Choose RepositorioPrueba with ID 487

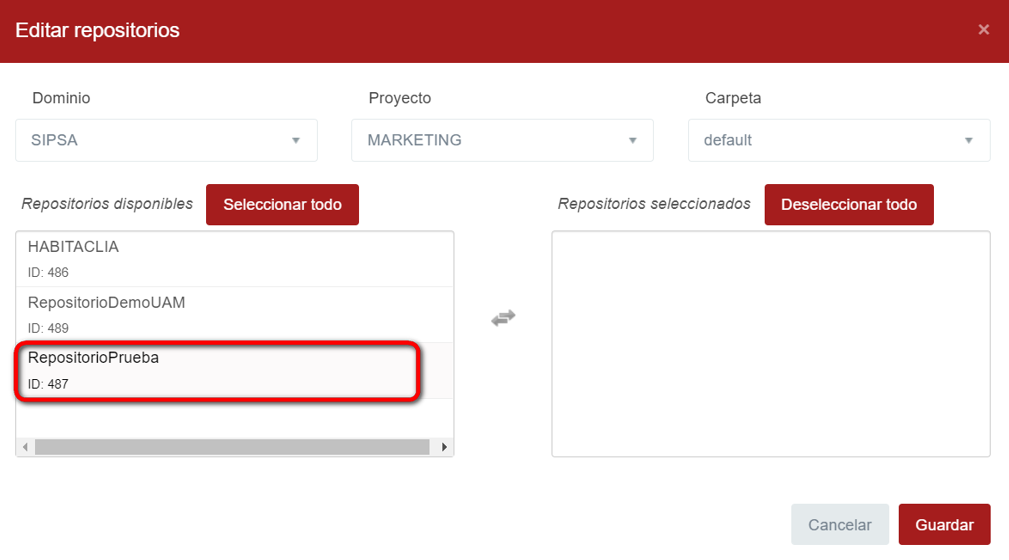(215, 371)
